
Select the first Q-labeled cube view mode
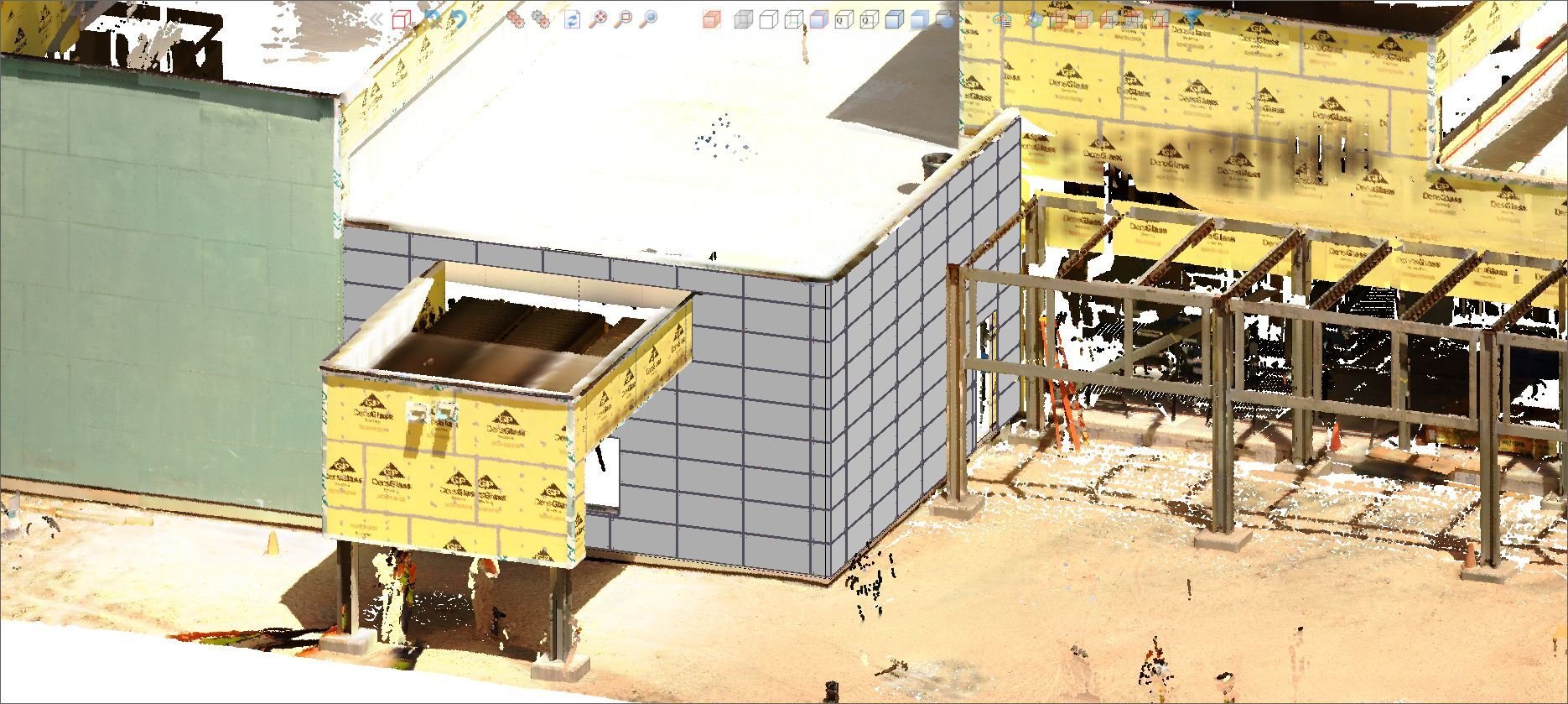(x=844, y=19)
